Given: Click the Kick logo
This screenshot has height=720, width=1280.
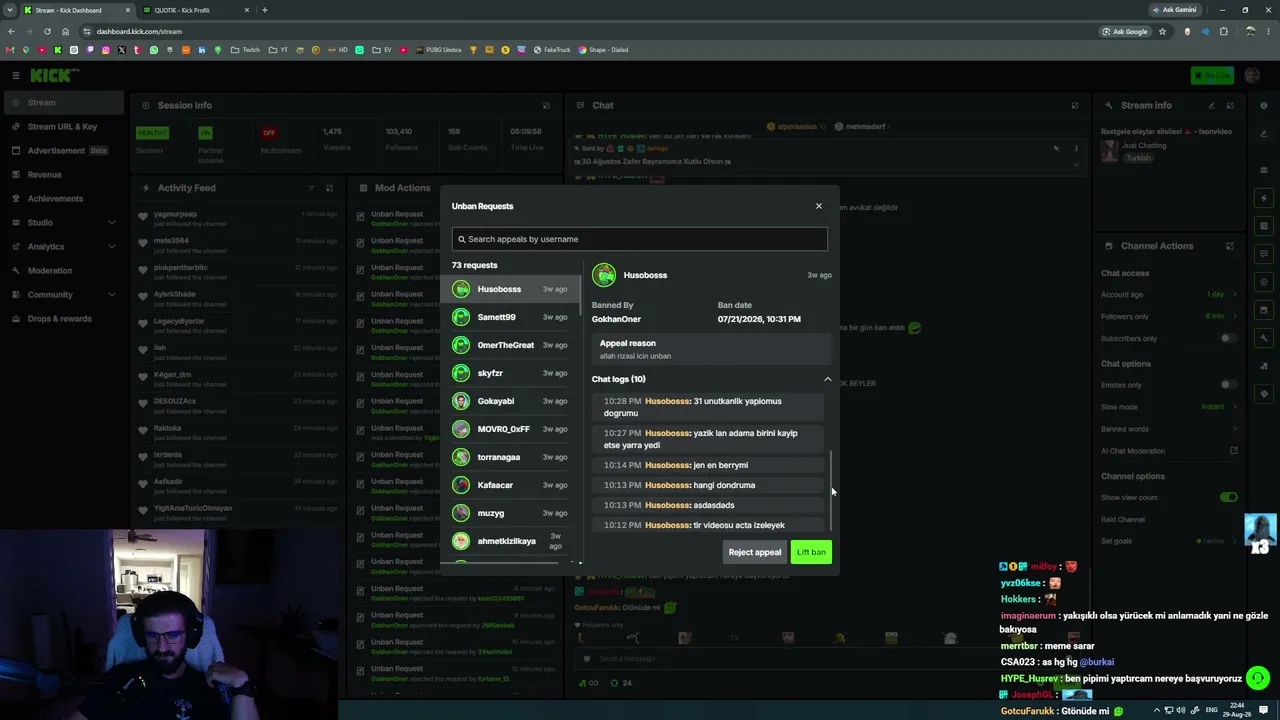Looking at the screenshot, I should pyautogui.click(x=54, y=75).
